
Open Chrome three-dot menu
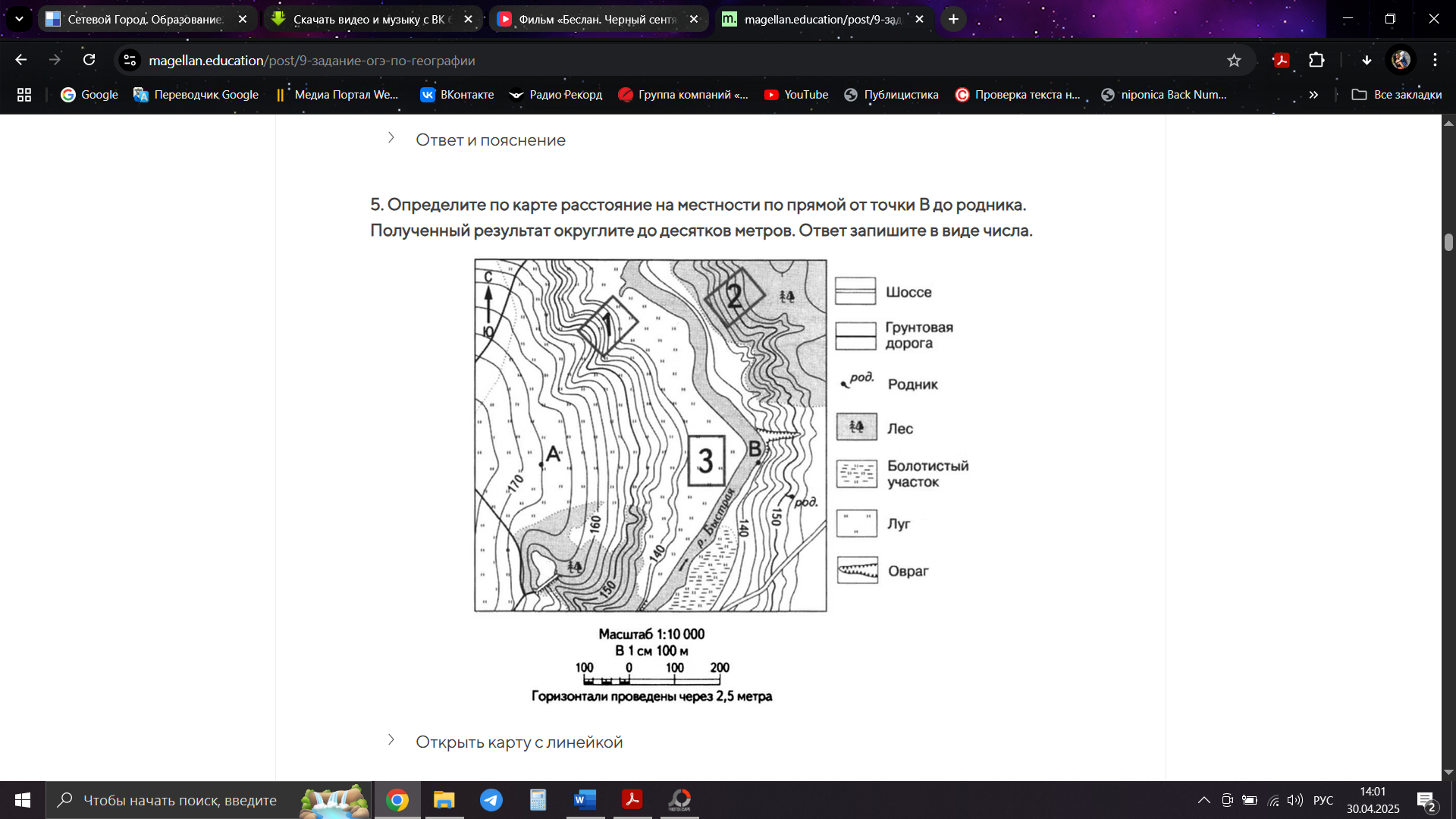(x=1435, y=60)
